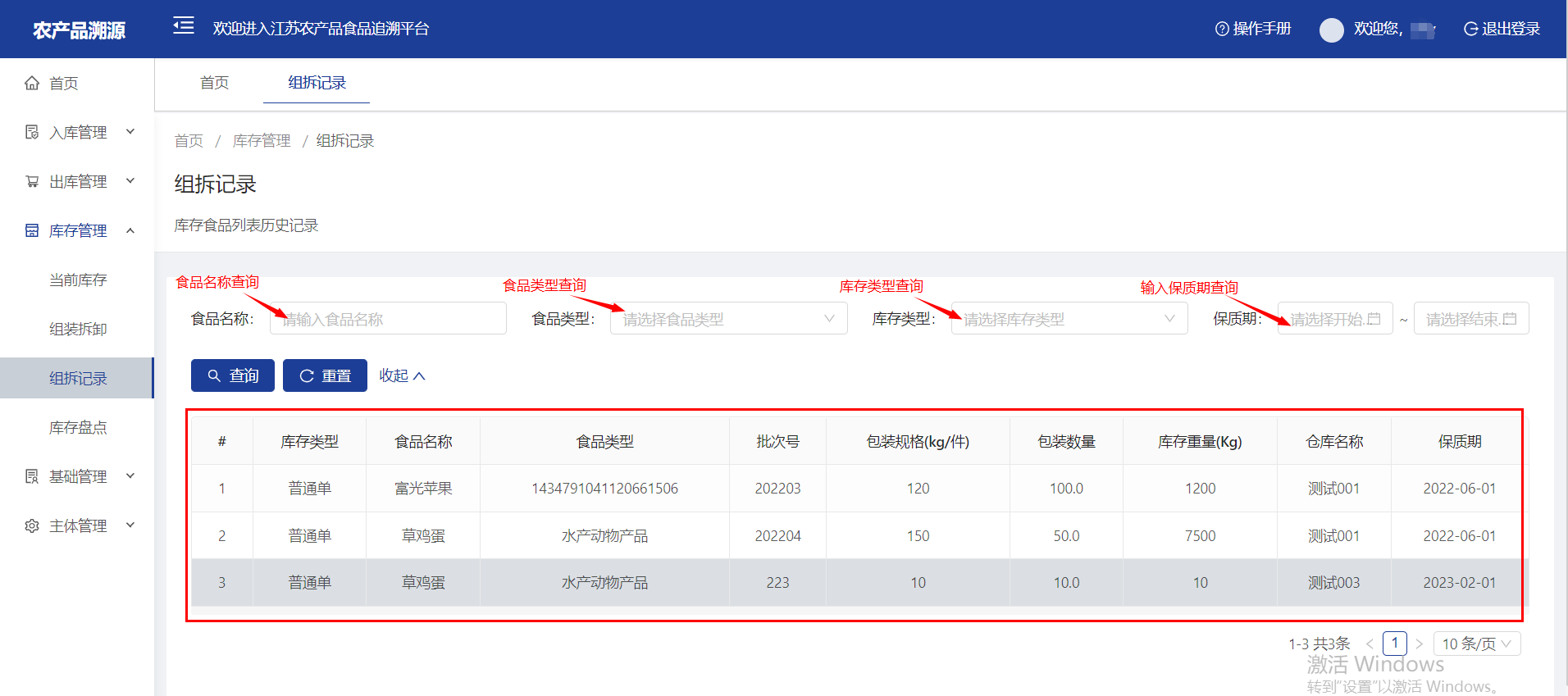
Task: Go to next page arrow in pagination
Action: [x=1419, y=644]
